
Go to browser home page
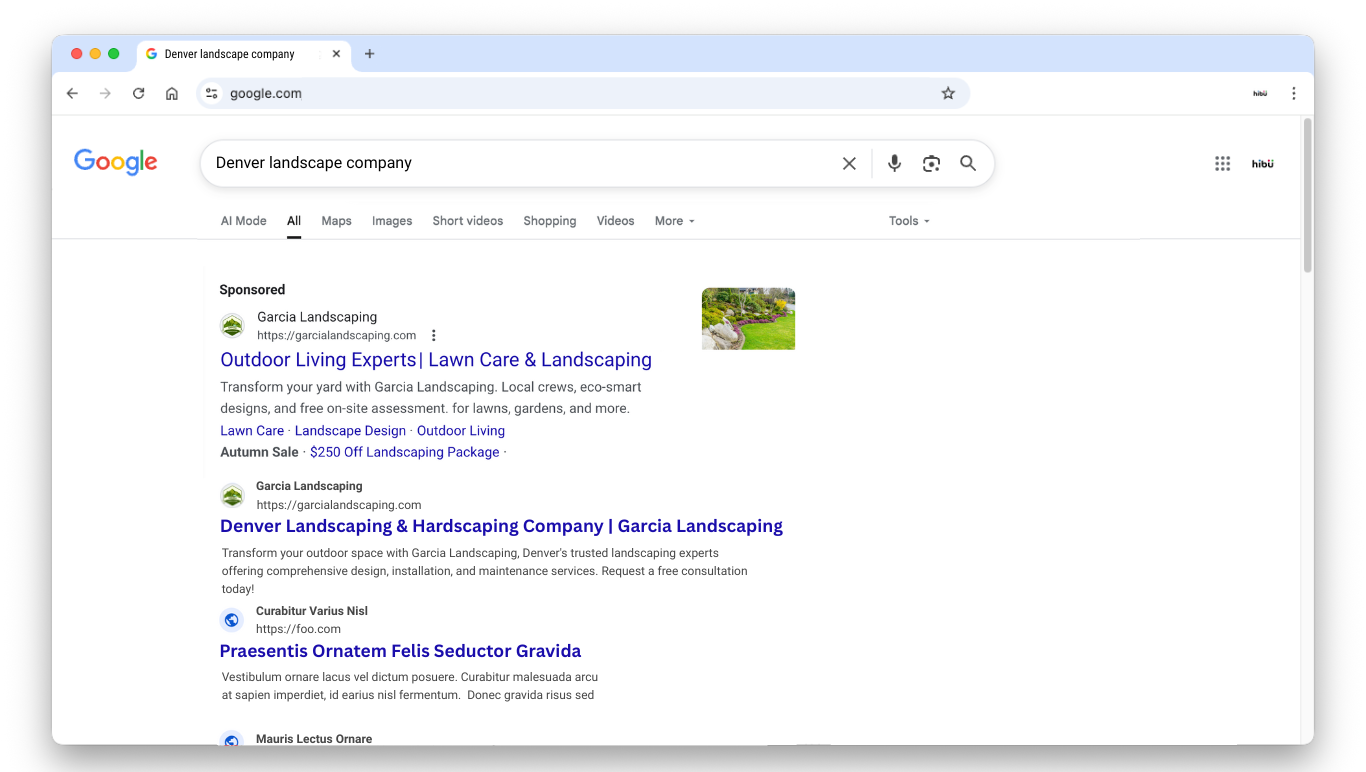[172, 93]
